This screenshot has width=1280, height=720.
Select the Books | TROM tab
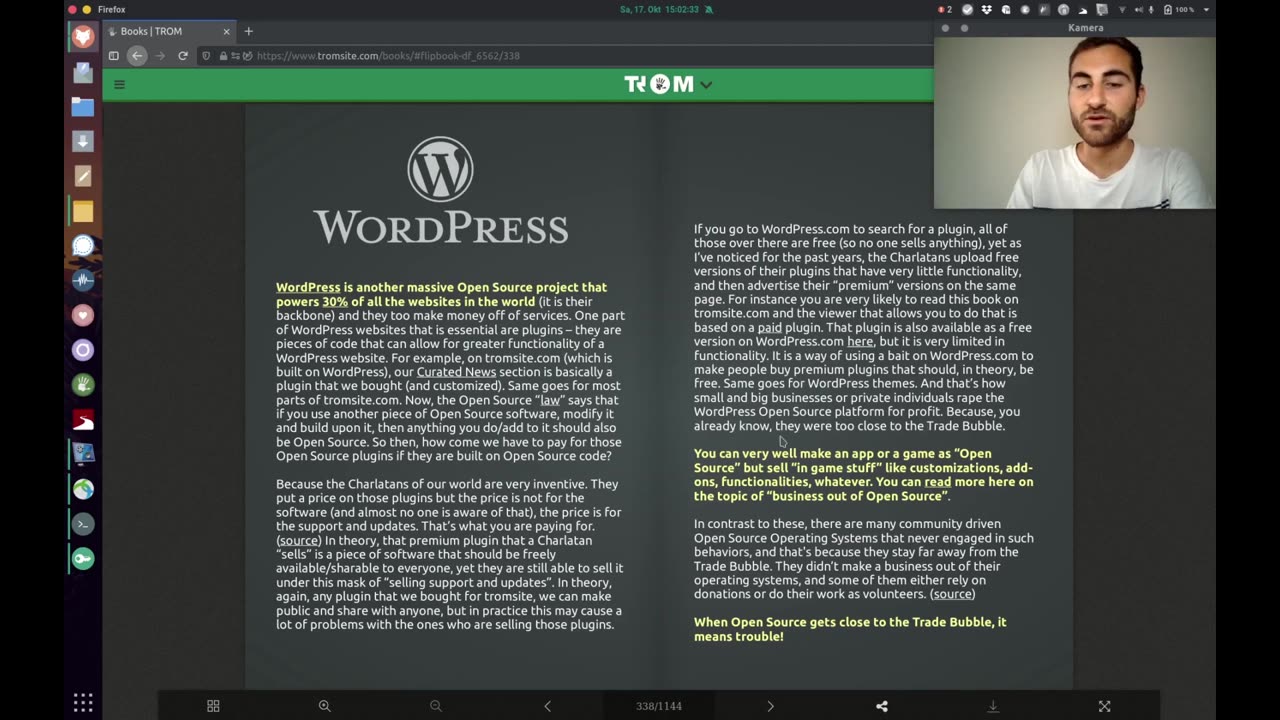tap(167, 31)
